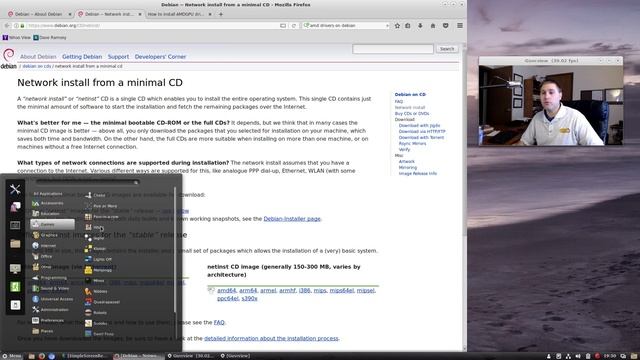
Task: Open the Pocket icon in Firefox toolbar
Action: point(446,25)
